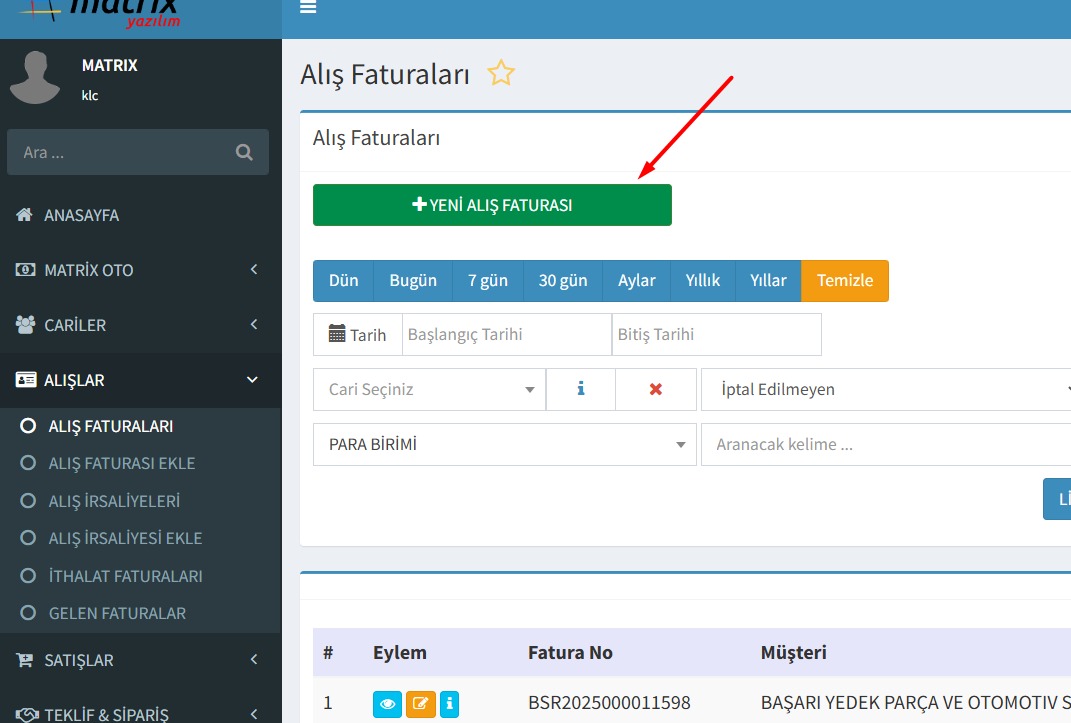Clear selected cari with red X icon
Viewport: 1071px width, 723px height.
click(656, 389)
